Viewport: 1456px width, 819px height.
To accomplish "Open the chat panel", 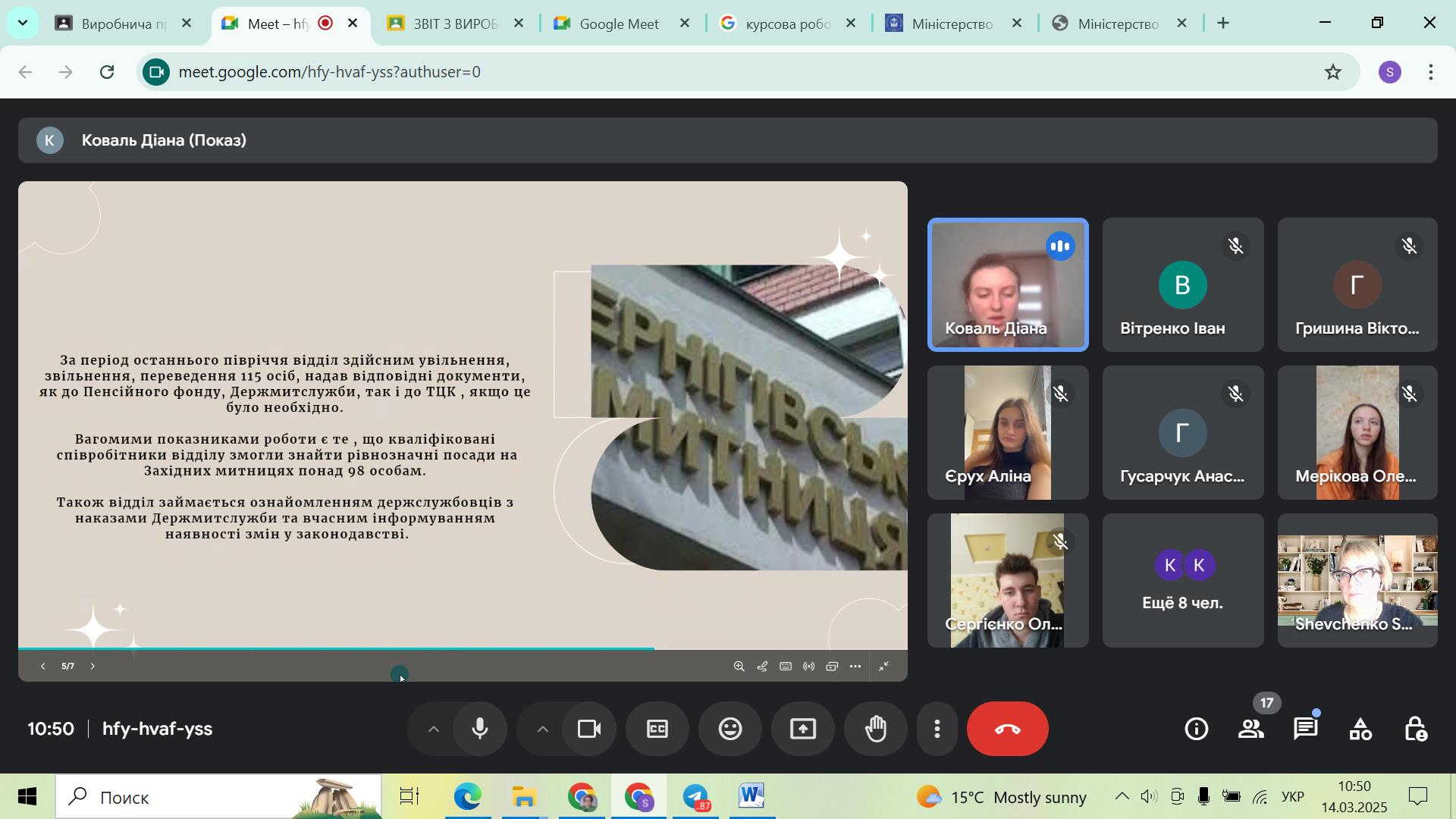I will point(1306,729).
